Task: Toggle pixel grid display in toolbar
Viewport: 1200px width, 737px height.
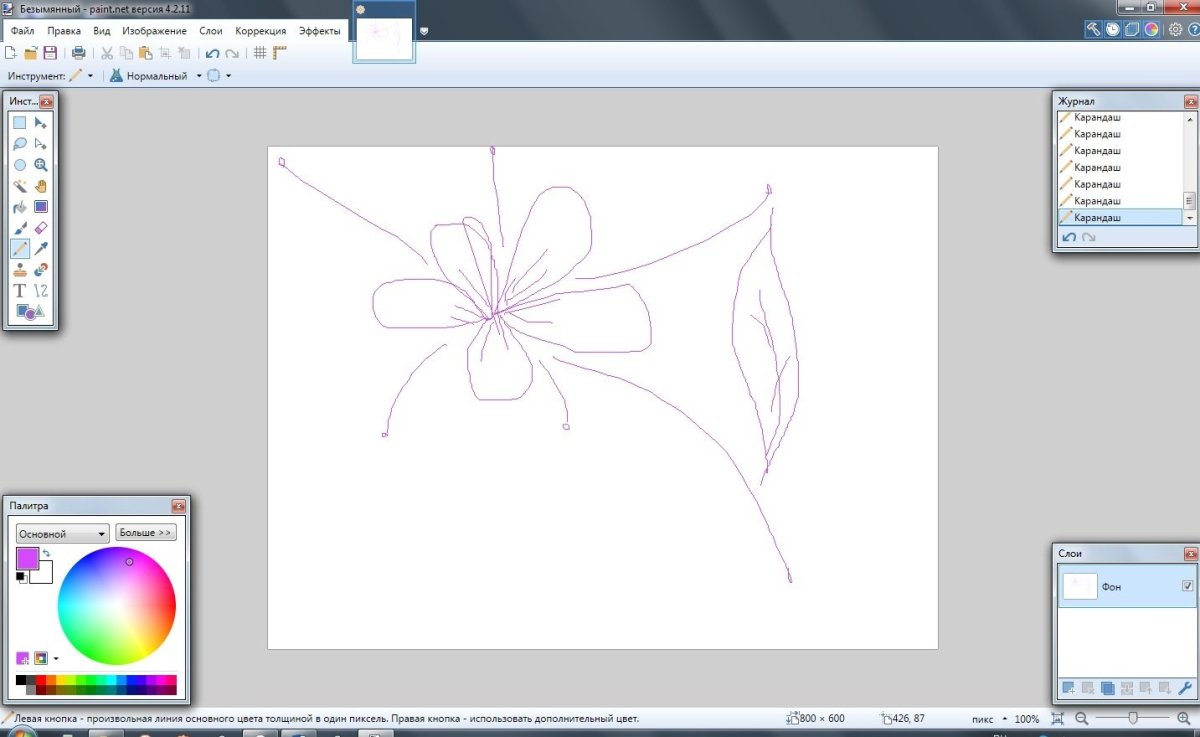Action: 259,53
